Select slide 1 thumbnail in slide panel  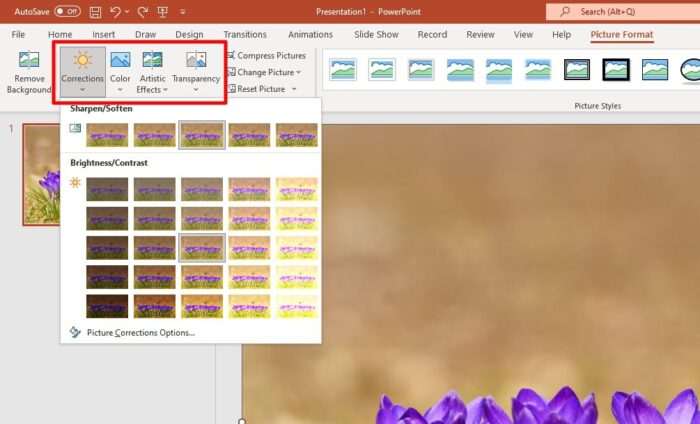[x=42, y=175]
